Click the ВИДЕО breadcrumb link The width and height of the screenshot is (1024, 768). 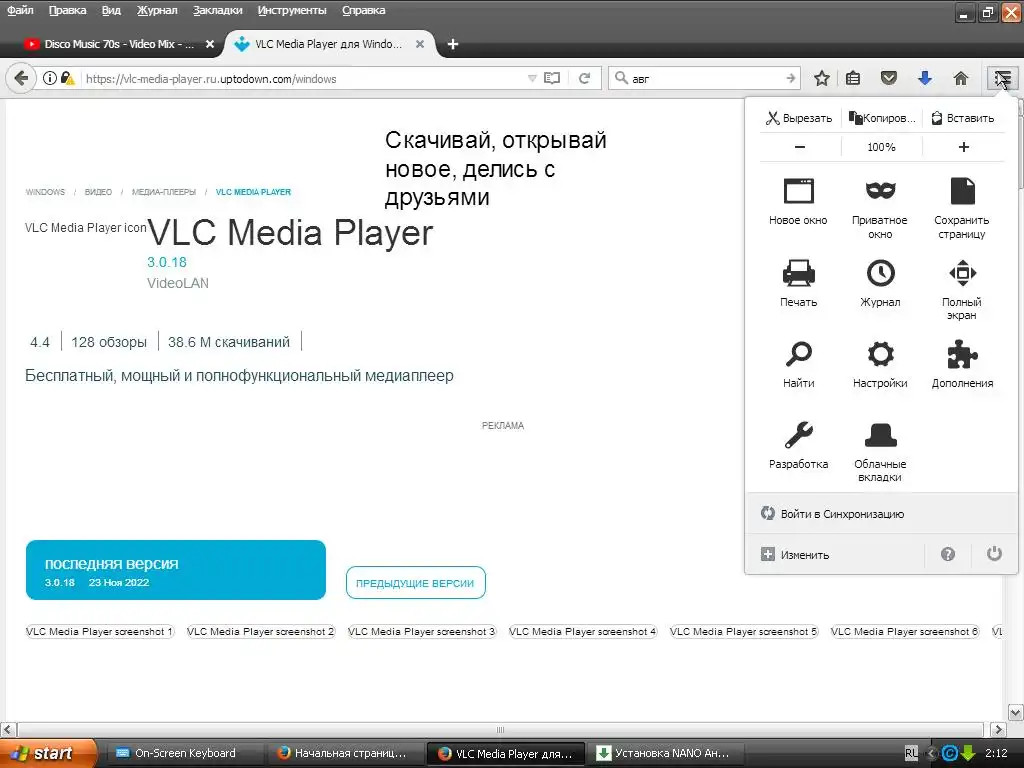[x=98, y=192]
